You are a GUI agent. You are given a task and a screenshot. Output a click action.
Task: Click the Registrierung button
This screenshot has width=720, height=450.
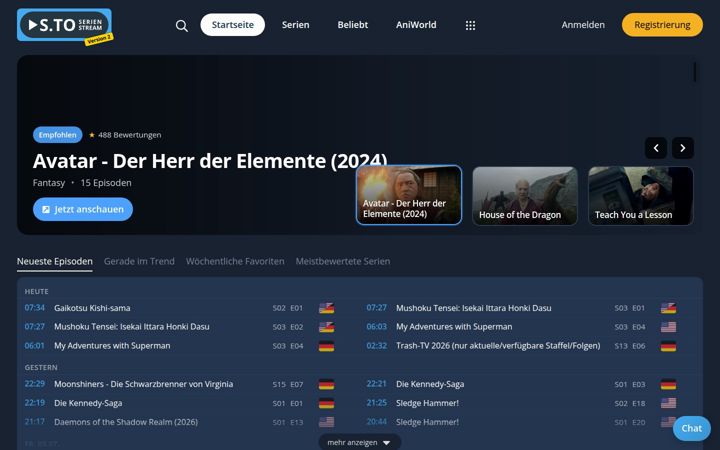(x=662, y=25)
